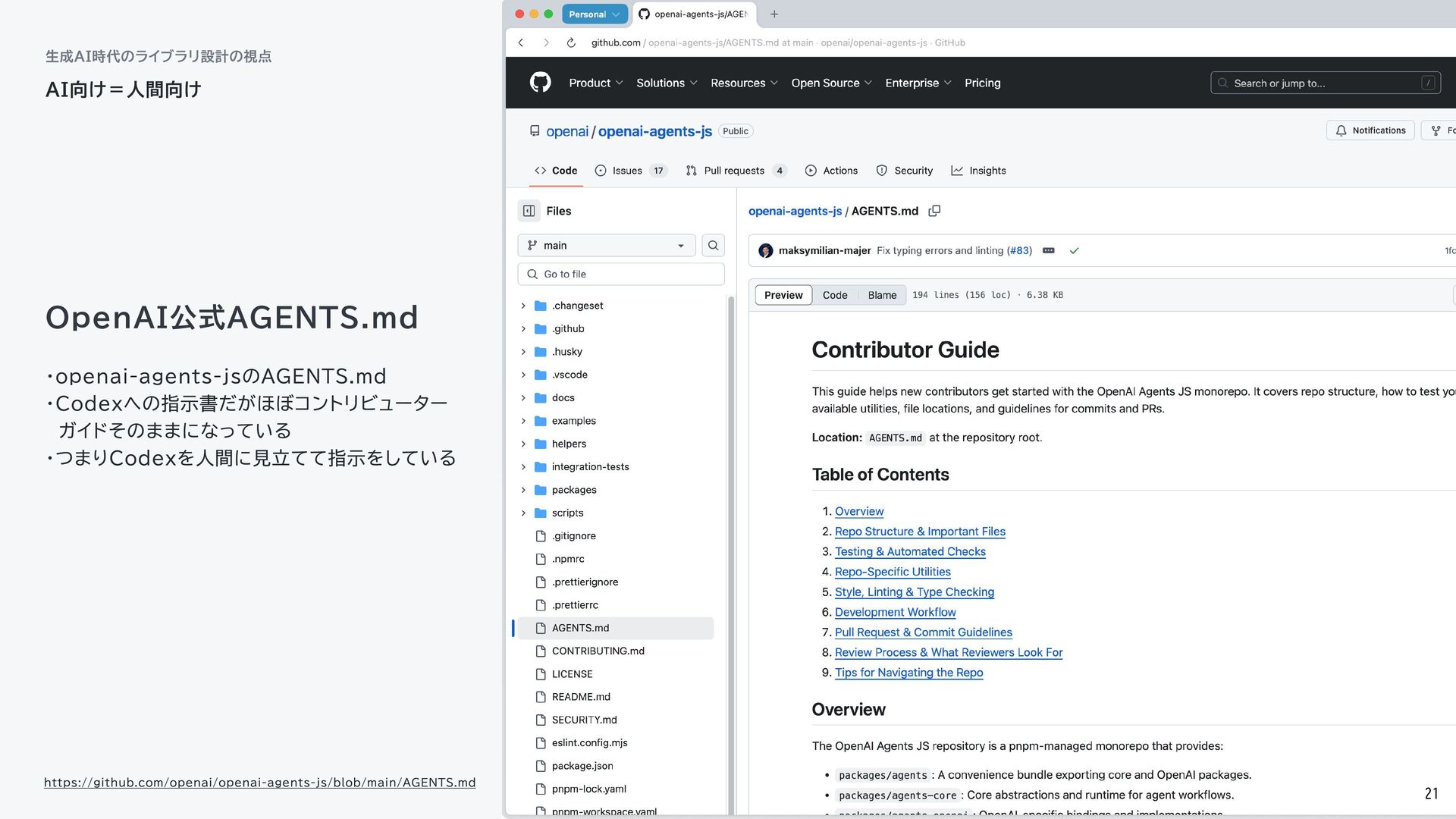
Task: Open pull request #83 link
Action: tap(1019, 250)
